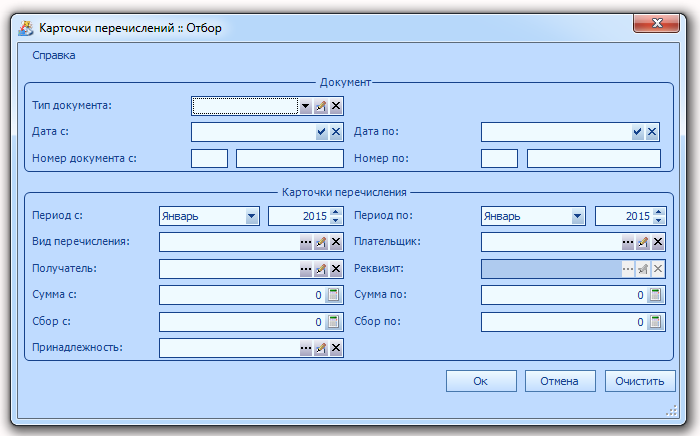Click the edit pencil icon for Плательщик
The image size is (700, 436).
643,242
